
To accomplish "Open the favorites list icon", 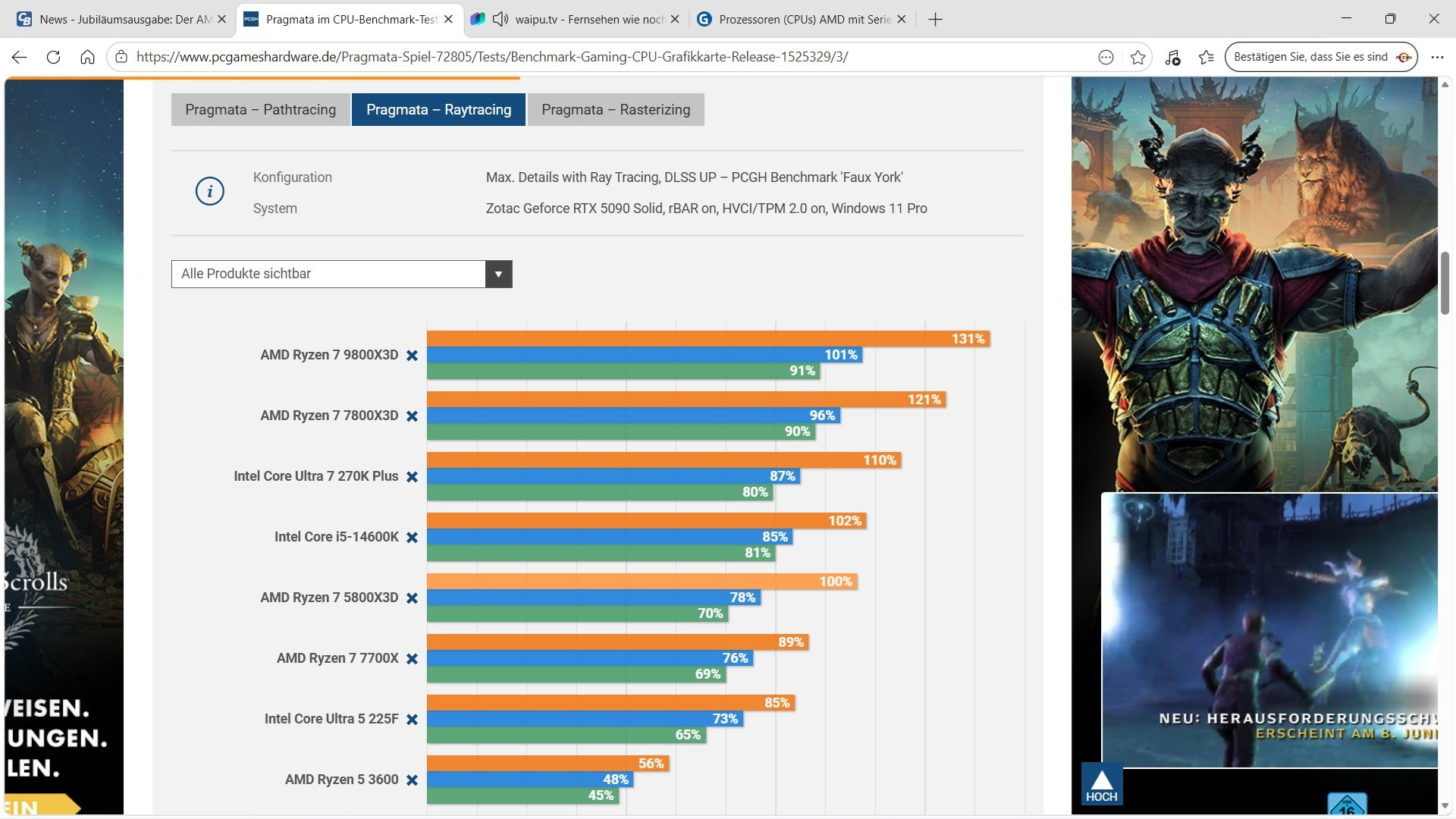I will click(x=1206, y=57).
